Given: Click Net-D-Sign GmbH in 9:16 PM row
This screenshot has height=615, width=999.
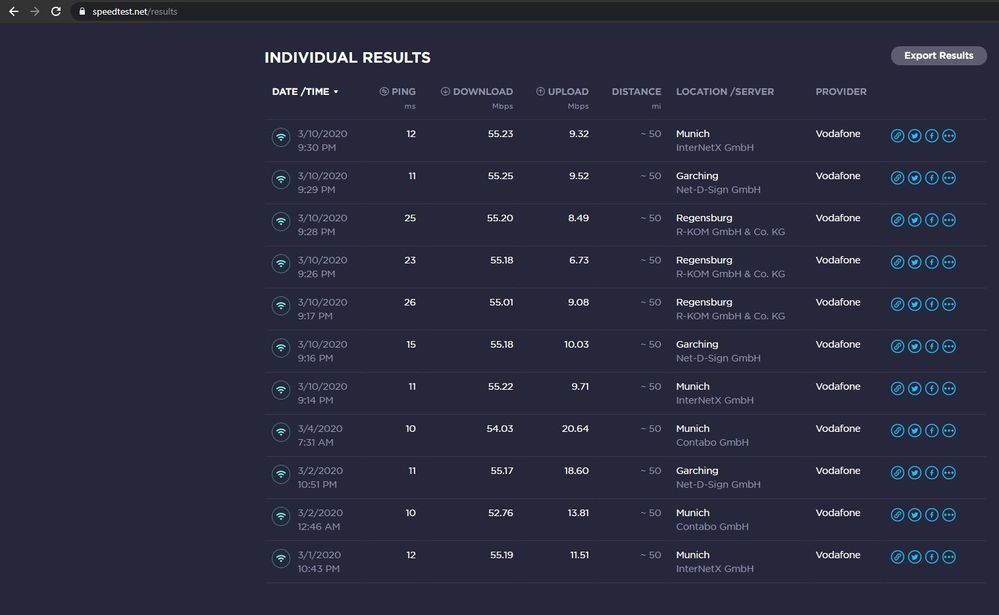Looking at the screenshot, I should pos(718,358).
